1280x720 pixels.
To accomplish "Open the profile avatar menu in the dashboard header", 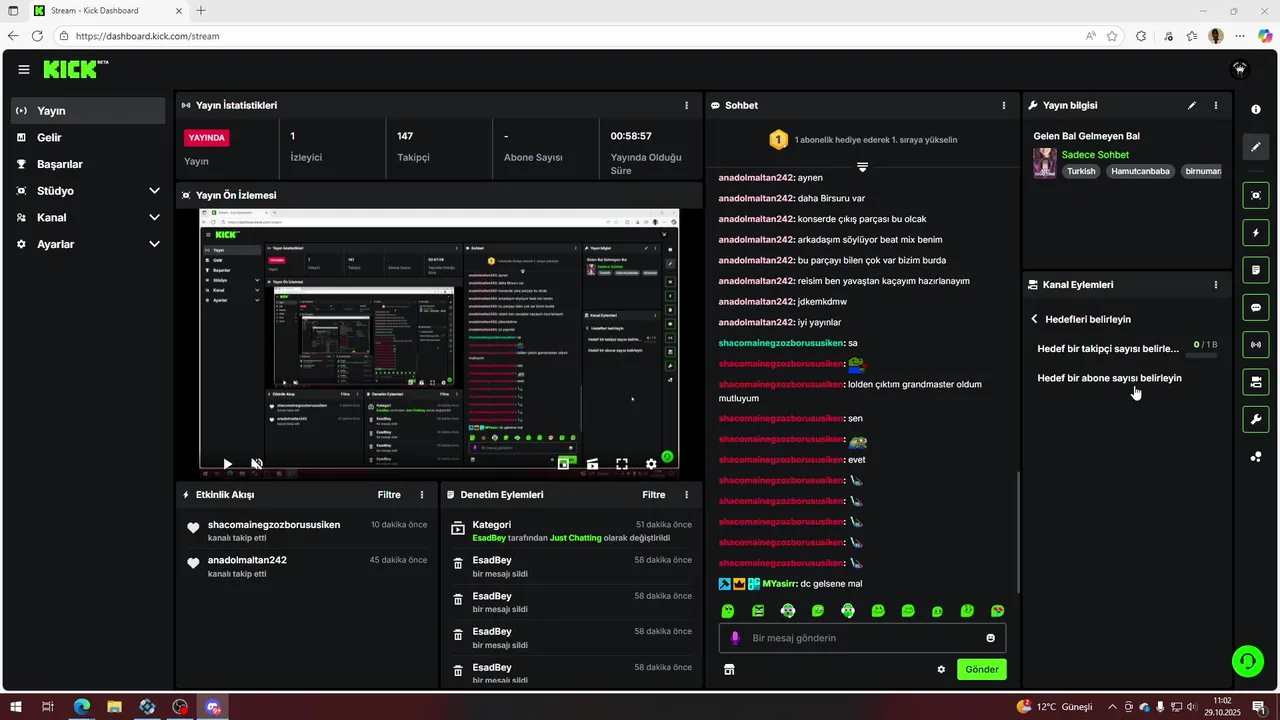I will tap(1240, 69).
